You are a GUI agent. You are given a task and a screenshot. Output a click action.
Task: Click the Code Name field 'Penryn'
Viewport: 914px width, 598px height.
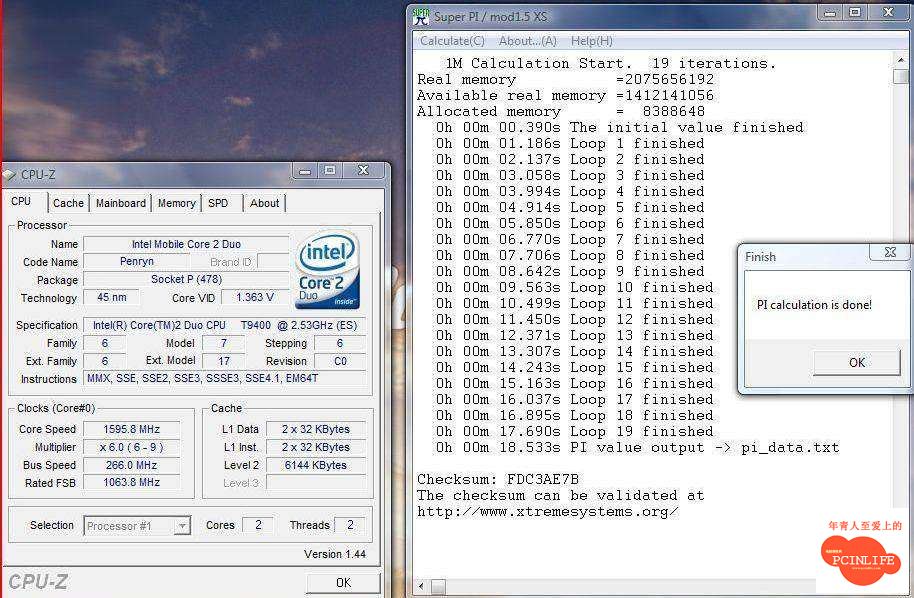[x=137, y=261]
